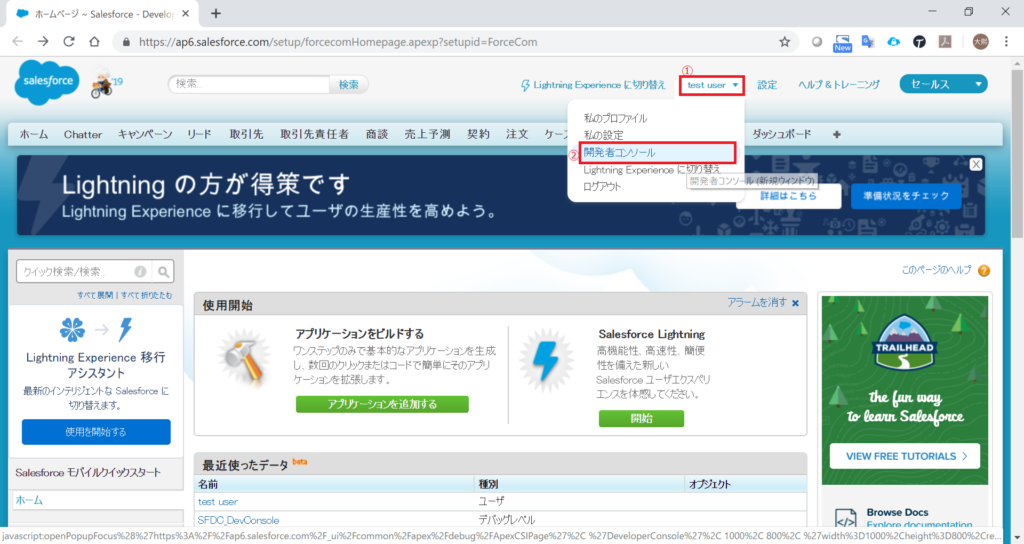The image size is (1024, 544).
Task: Click the Salesforce cloud logo
Action: click(x=46, y=84)
